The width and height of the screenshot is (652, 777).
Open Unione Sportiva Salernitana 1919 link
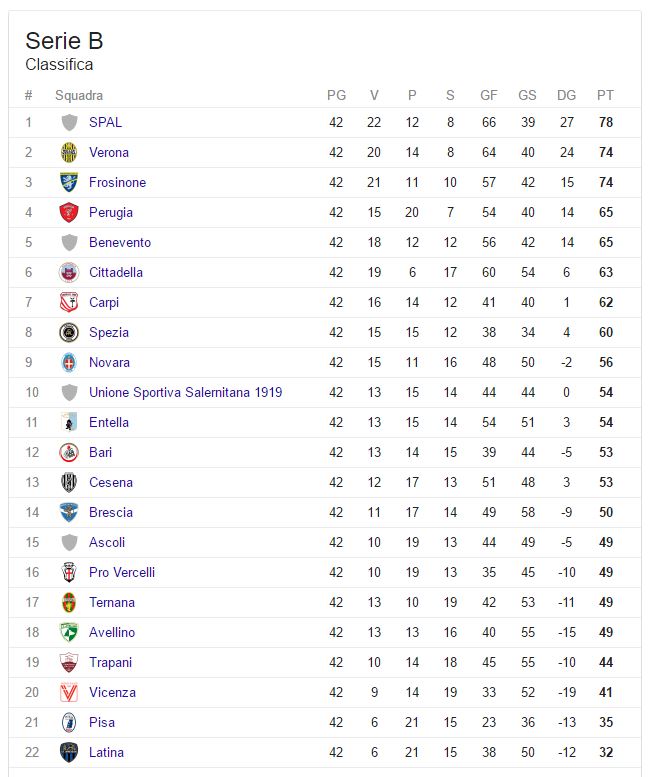click(185, 392)
